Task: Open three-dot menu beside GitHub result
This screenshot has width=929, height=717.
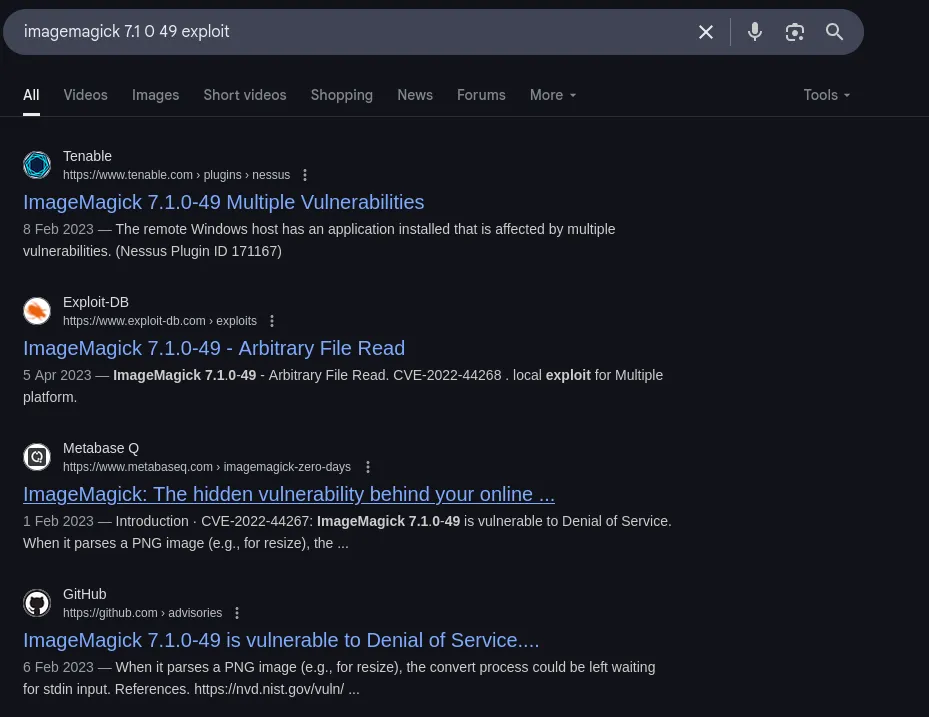Action: [x=237, y=613]
